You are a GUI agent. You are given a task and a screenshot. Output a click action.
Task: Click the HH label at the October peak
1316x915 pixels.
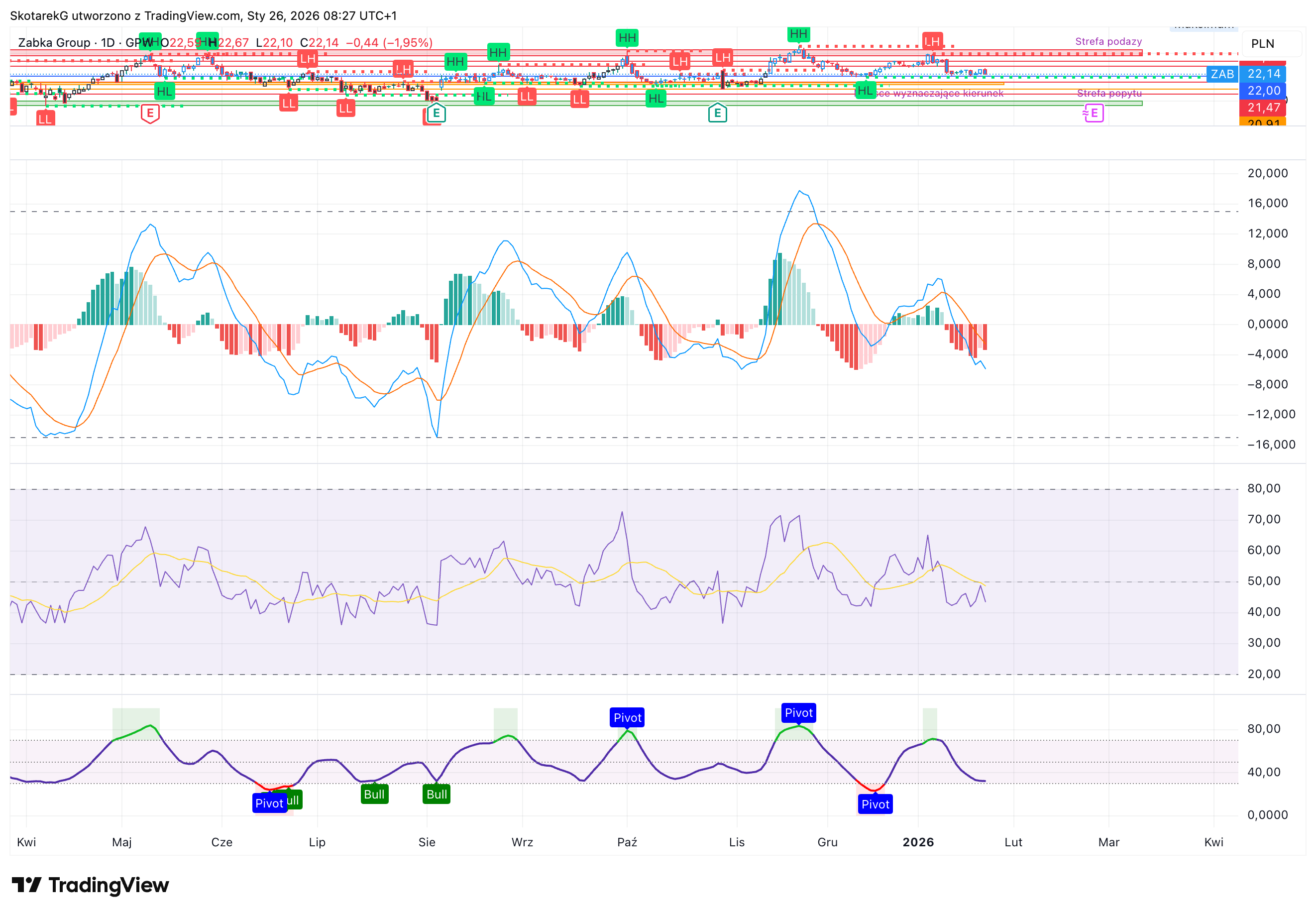(627, 38)
